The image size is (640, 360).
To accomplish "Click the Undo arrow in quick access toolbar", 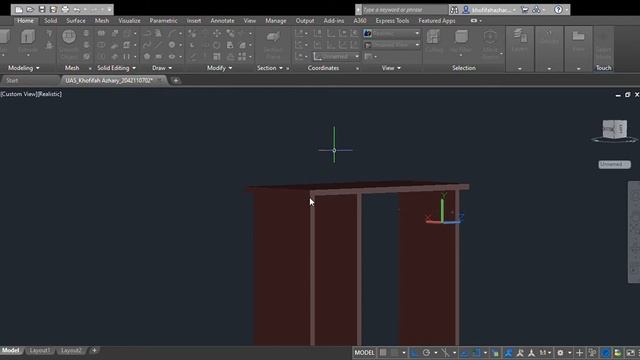I will 76,9.
